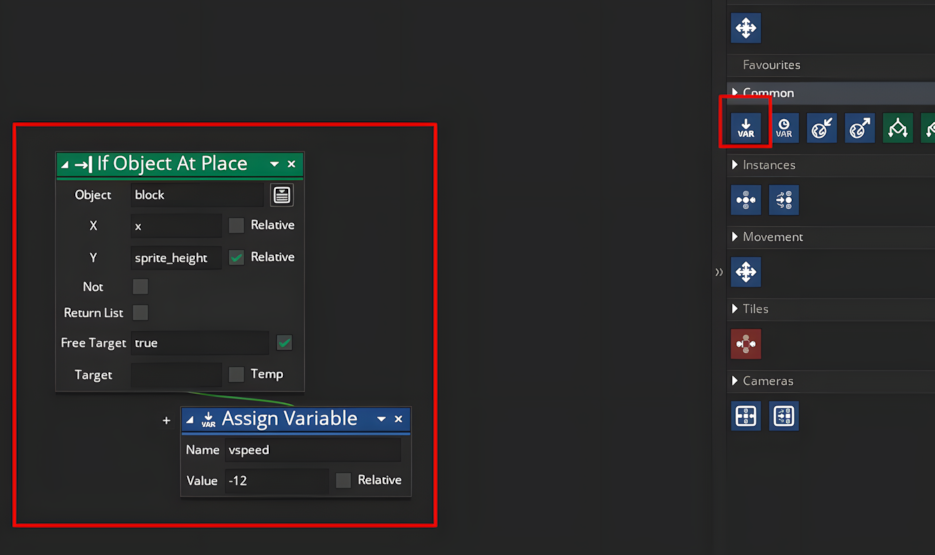
Task: Toggle the X Relative checkbox
Action: (x=237, y=225)
